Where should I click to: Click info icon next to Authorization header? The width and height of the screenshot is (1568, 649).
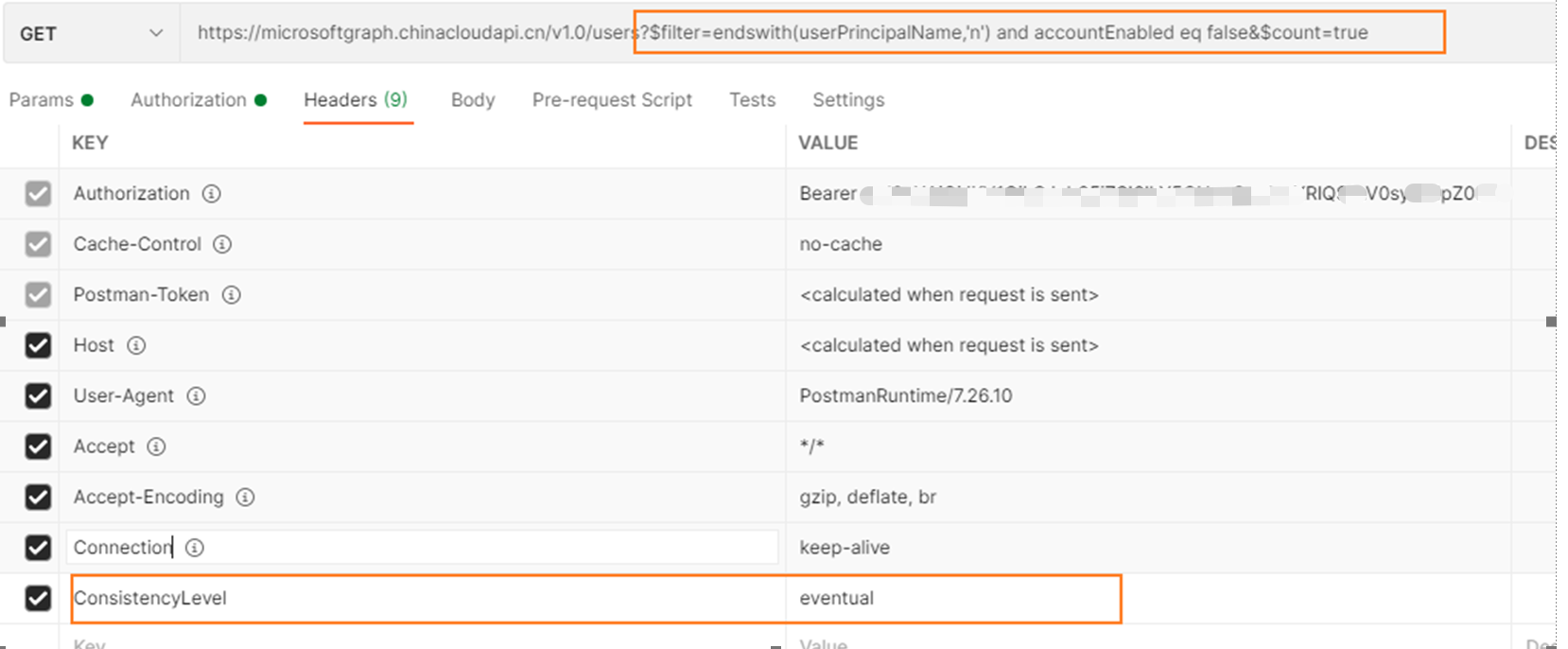[x=212, y=194]
